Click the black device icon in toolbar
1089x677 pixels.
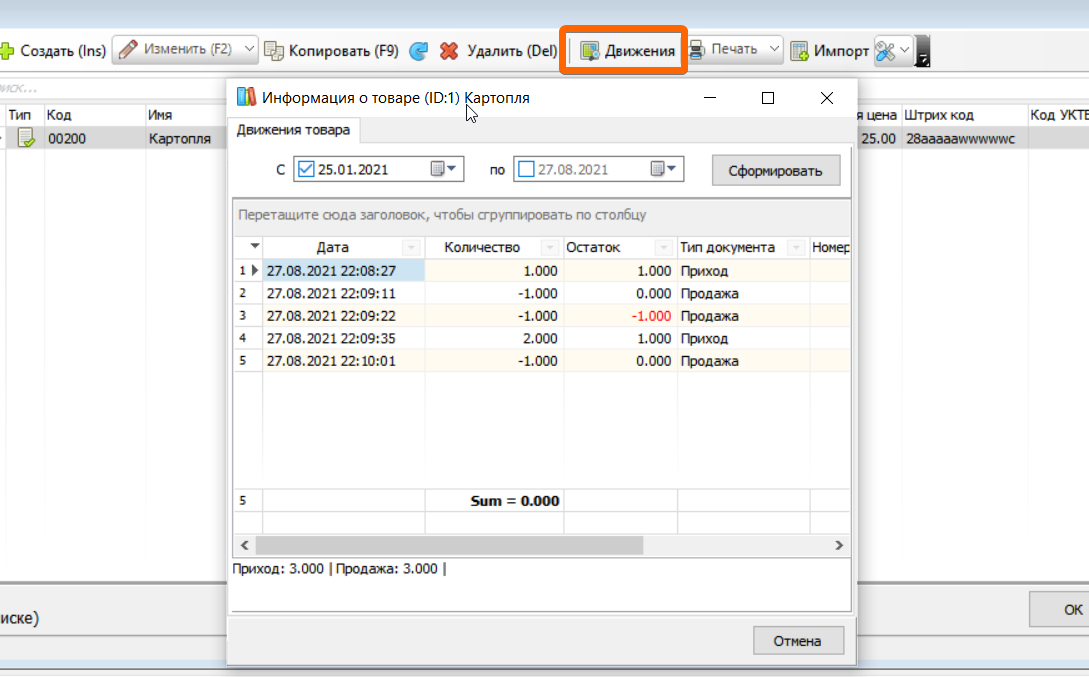pos(922,51)
